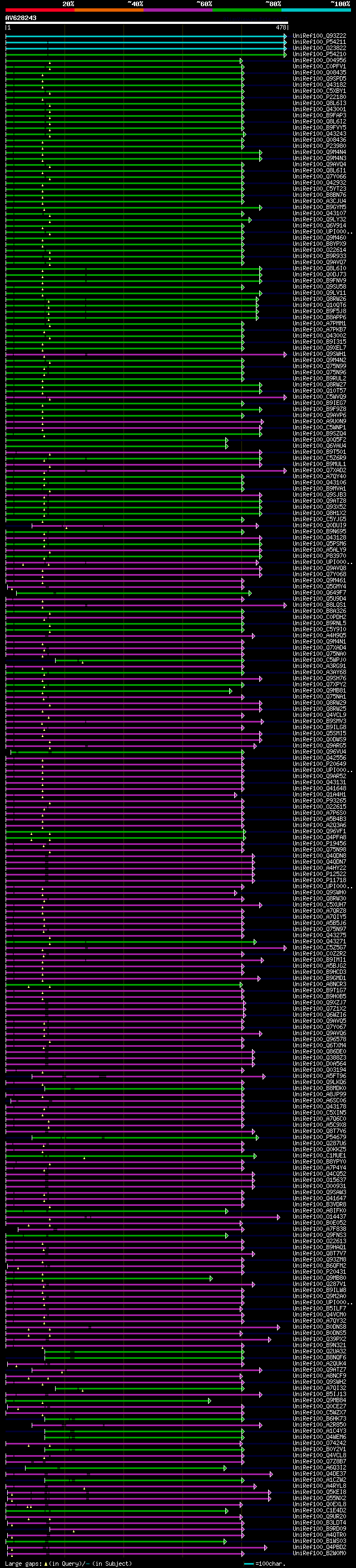Select label UniRef100_P54679
The width and height of the screenshot is (356, 1568).
[319, 1136]
